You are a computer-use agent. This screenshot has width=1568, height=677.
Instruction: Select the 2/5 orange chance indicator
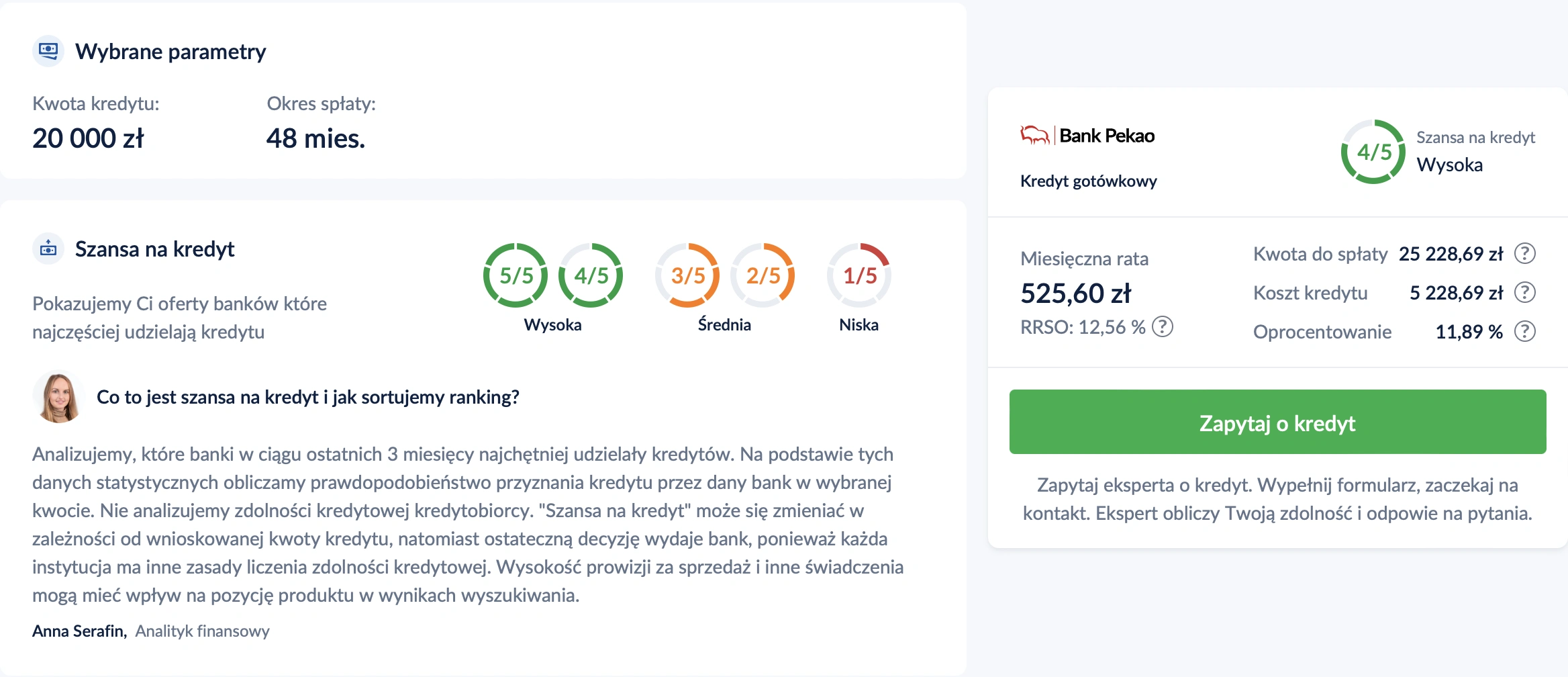763,275
